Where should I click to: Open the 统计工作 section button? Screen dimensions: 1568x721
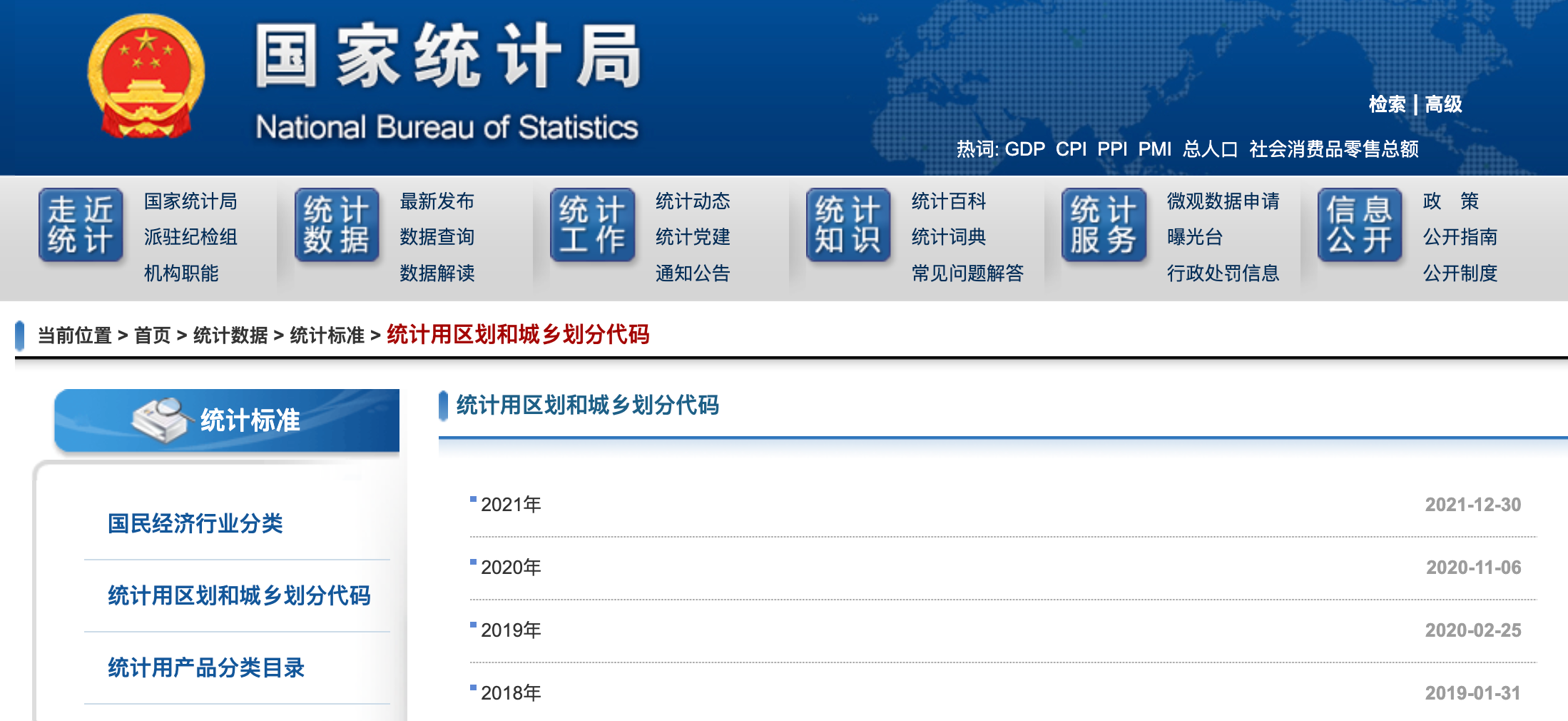592,225
